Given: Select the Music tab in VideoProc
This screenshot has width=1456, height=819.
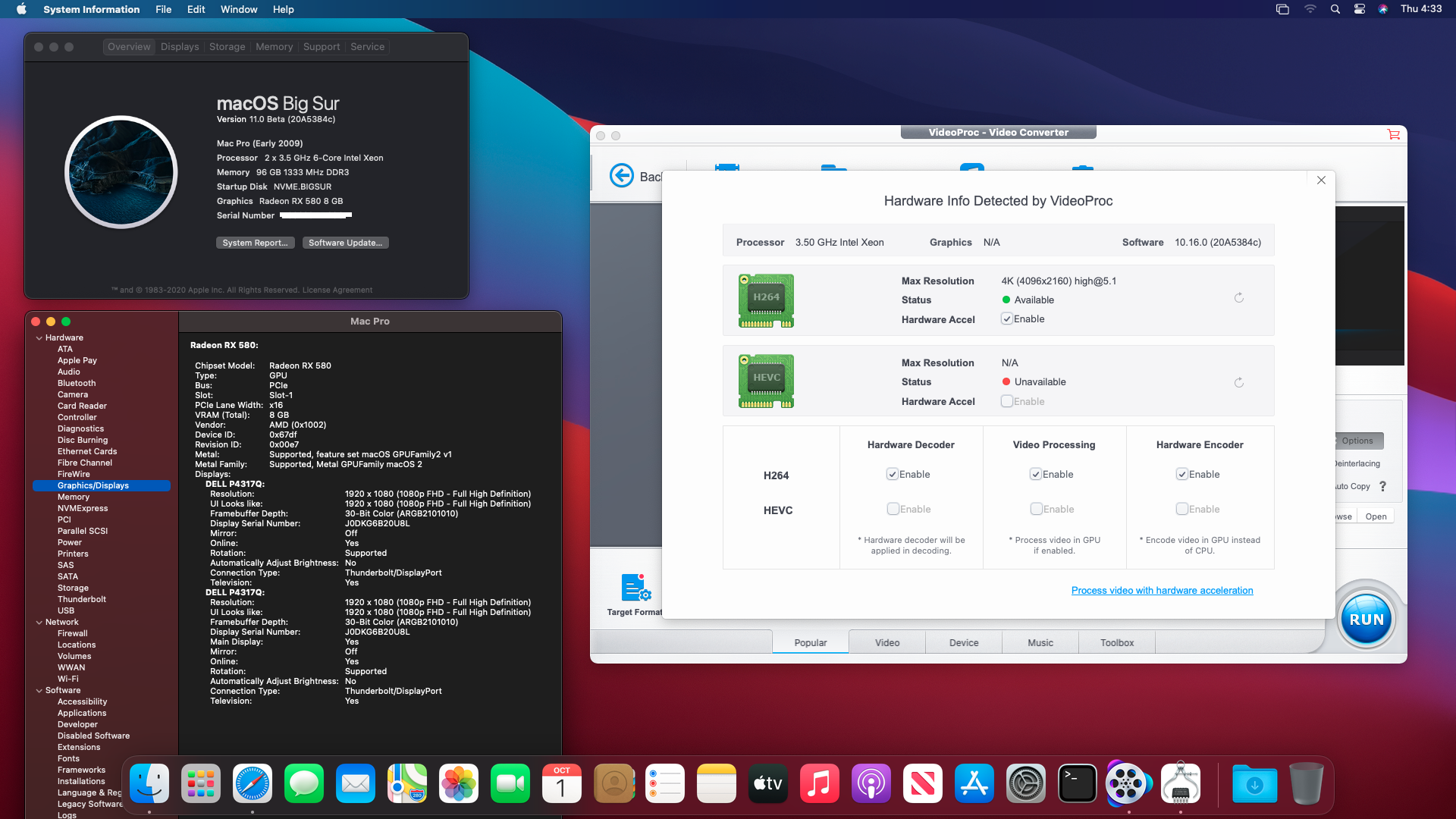Looking at the screenshot, I should click(1040, 642).
